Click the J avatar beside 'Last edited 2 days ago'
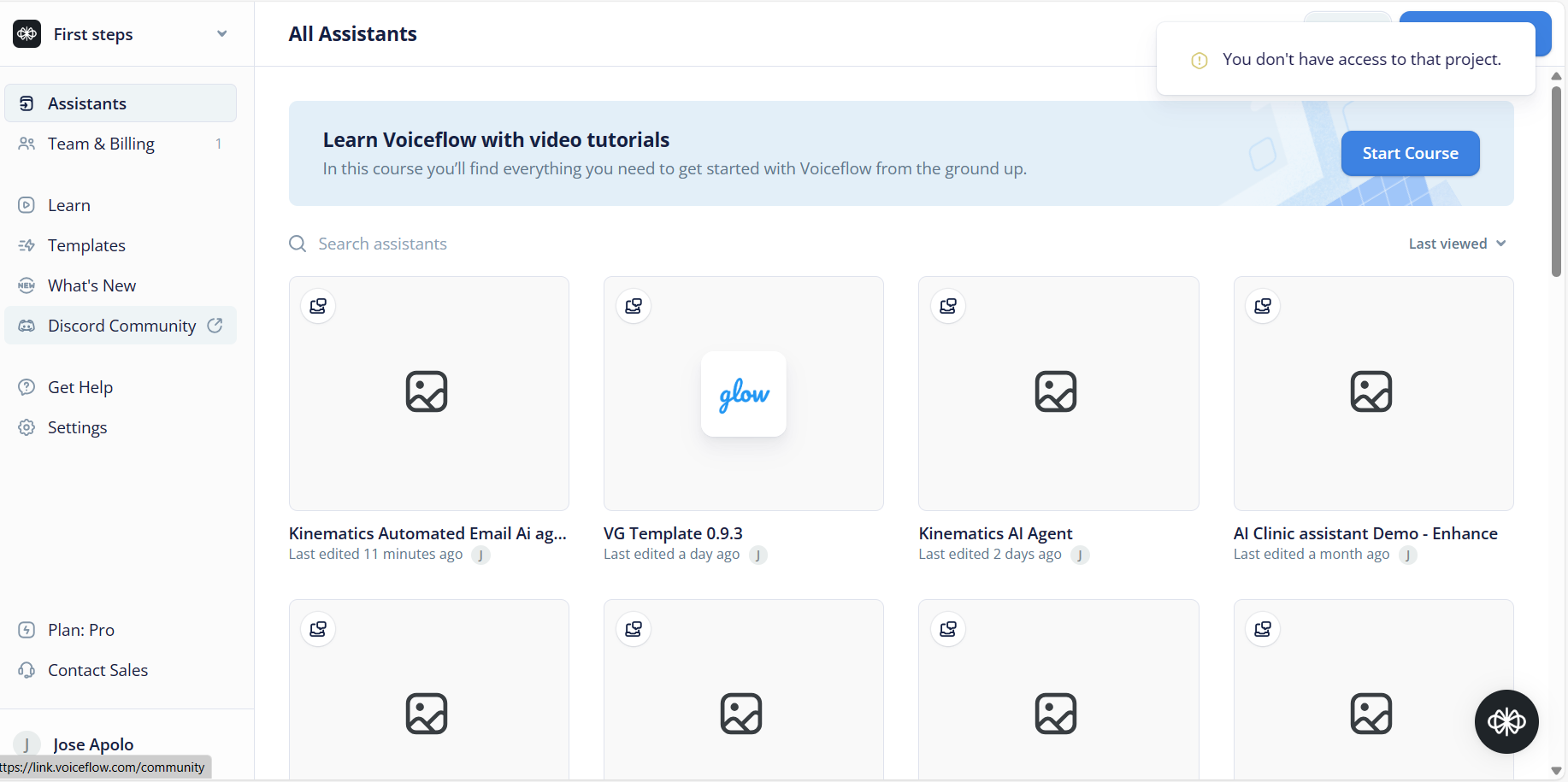 [1081, 556]
